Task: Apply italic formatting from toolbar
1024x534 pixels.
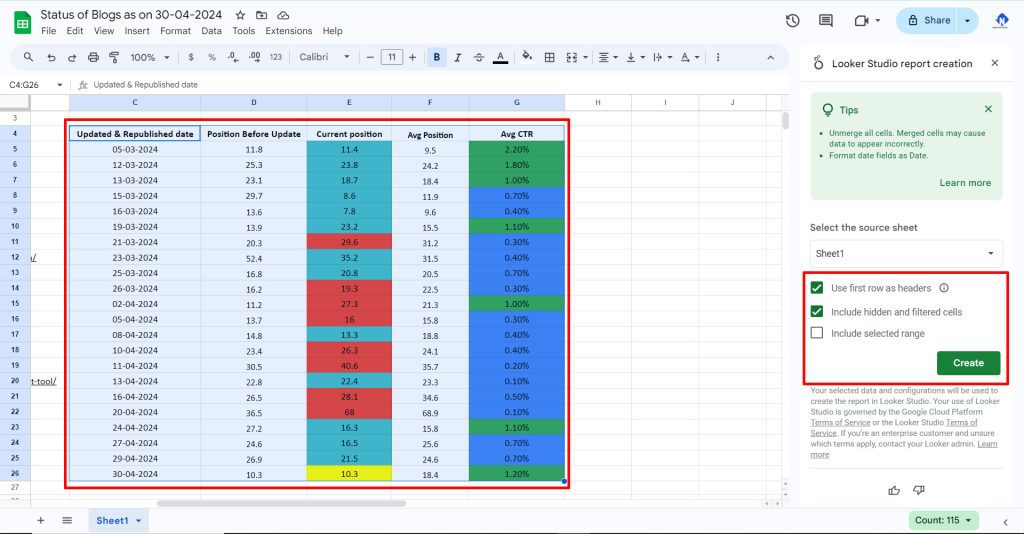Action: pyautogui.click(x=457, y=57)
